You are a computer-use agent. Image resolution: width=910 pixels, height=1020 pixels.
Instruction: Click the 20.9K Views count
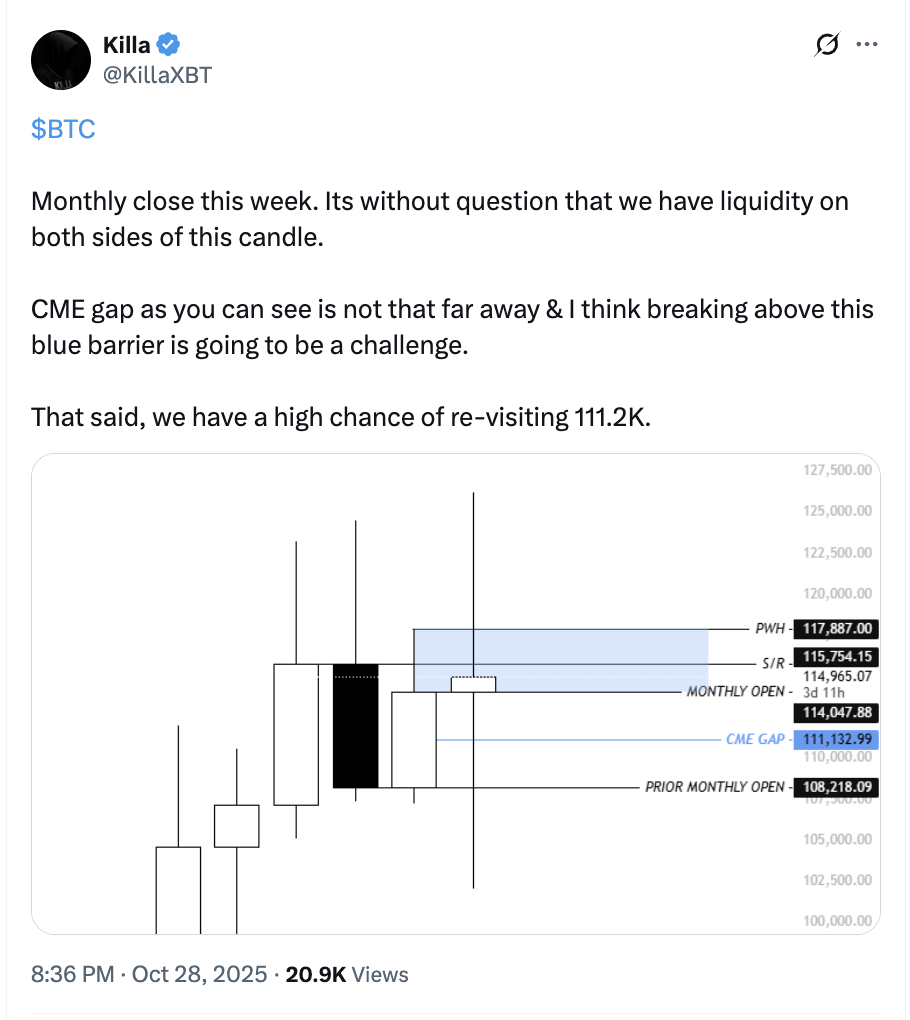344,974
